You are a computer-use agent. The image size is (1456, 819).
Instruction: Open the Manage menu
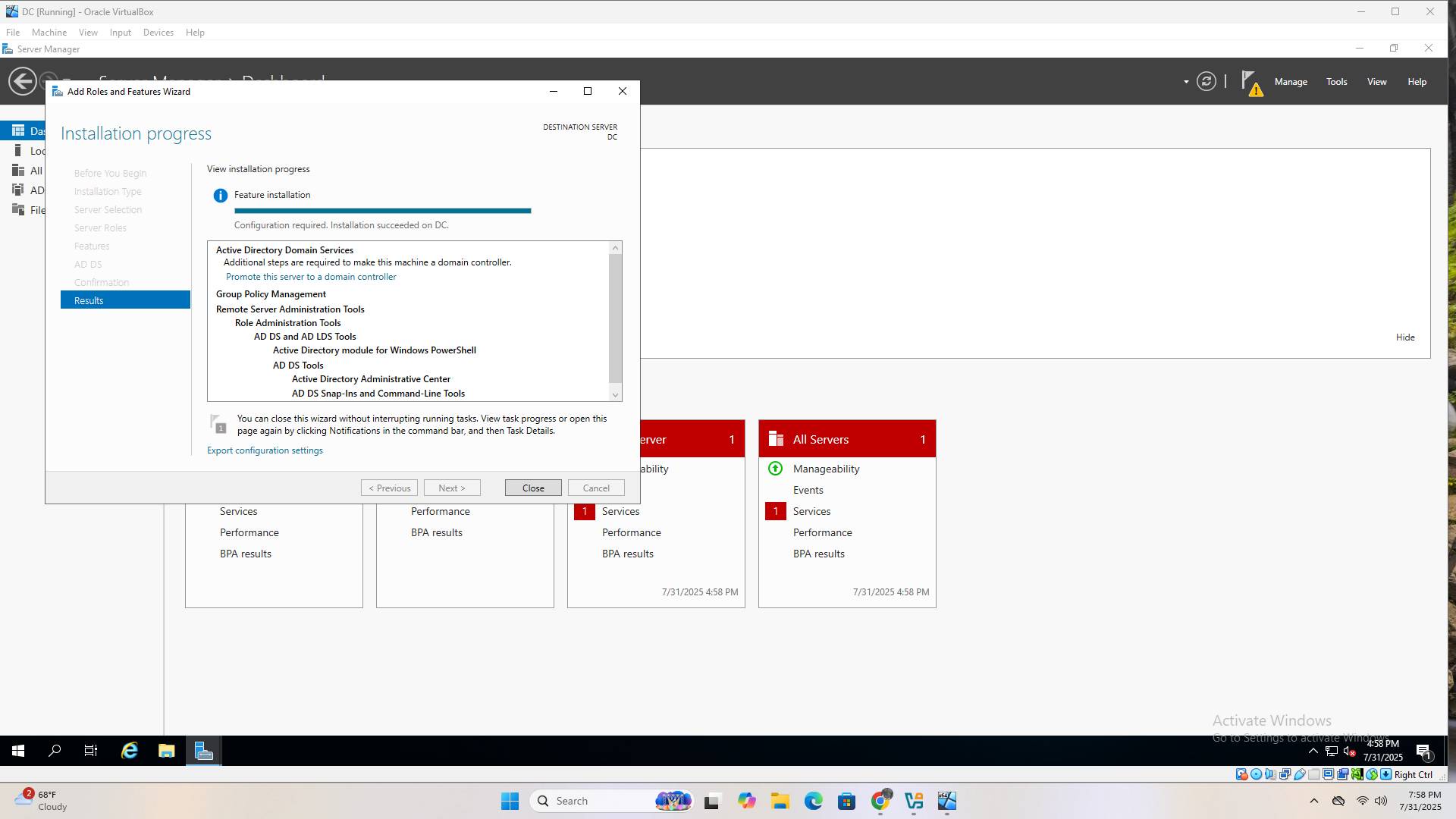1290,82
